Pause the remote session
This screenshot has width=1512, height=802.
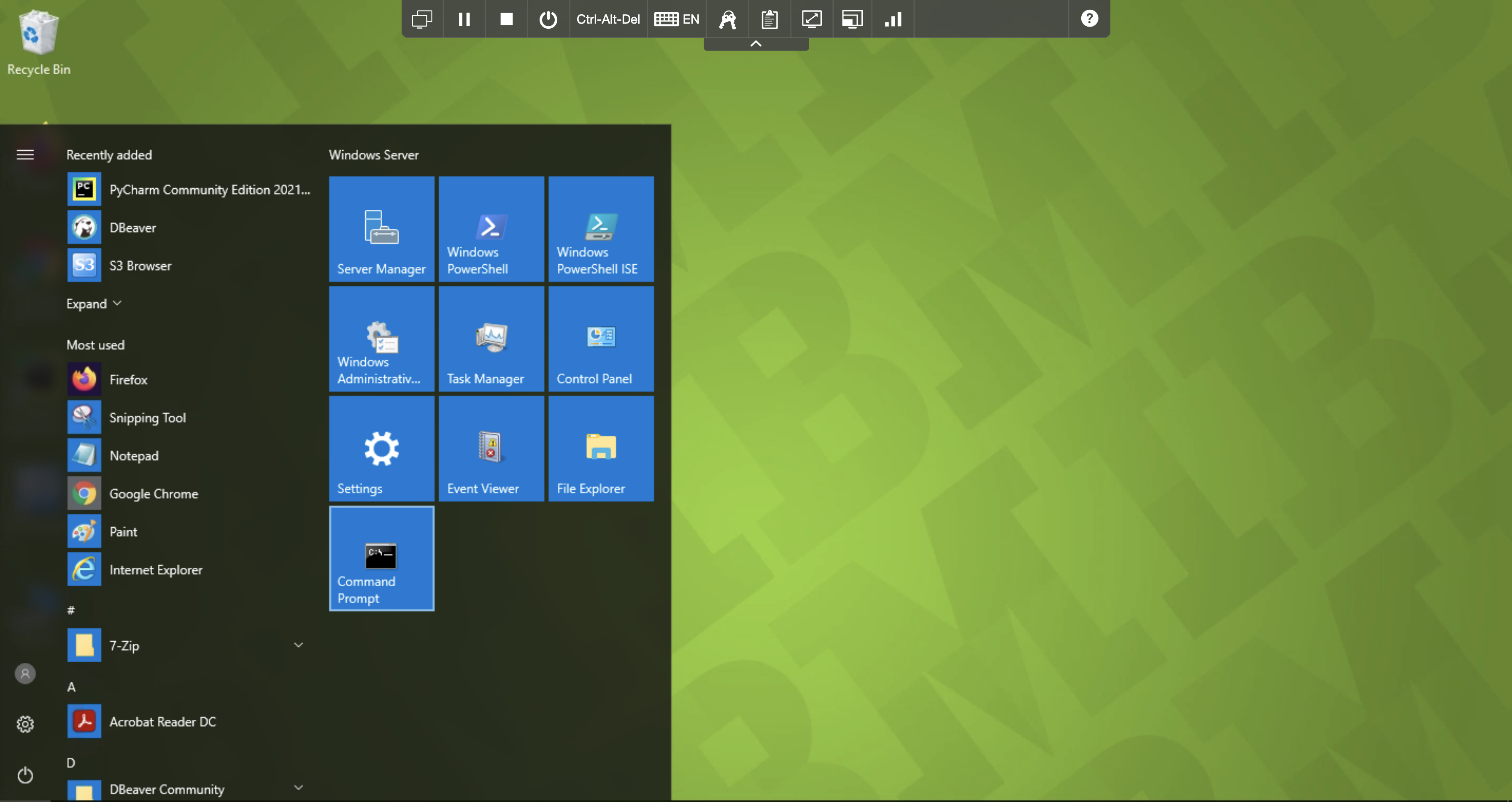tap(464, 19)
